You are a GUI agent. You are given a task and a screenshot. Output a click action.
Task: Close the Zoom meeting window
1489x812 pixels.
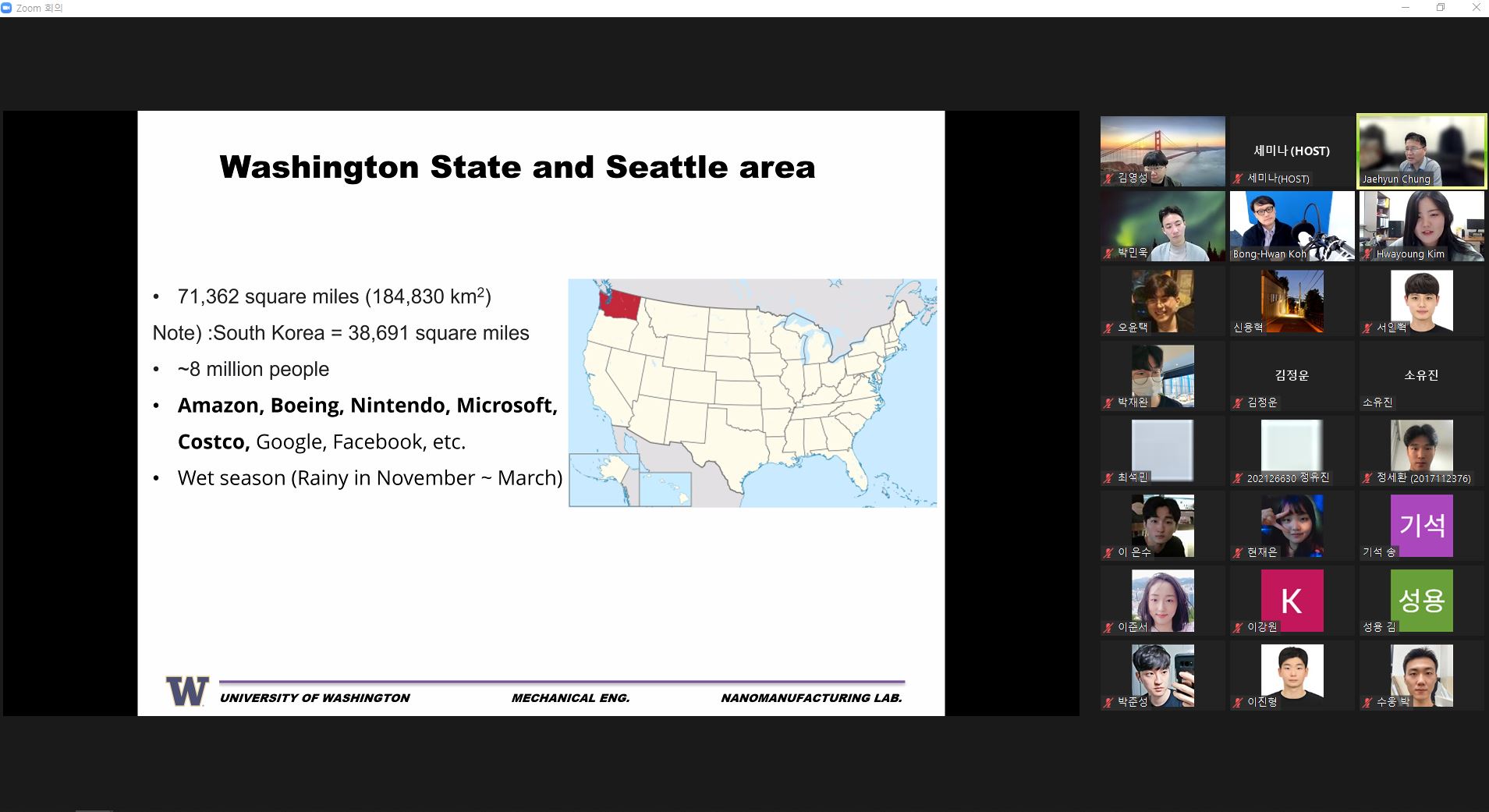point(1476,8)
